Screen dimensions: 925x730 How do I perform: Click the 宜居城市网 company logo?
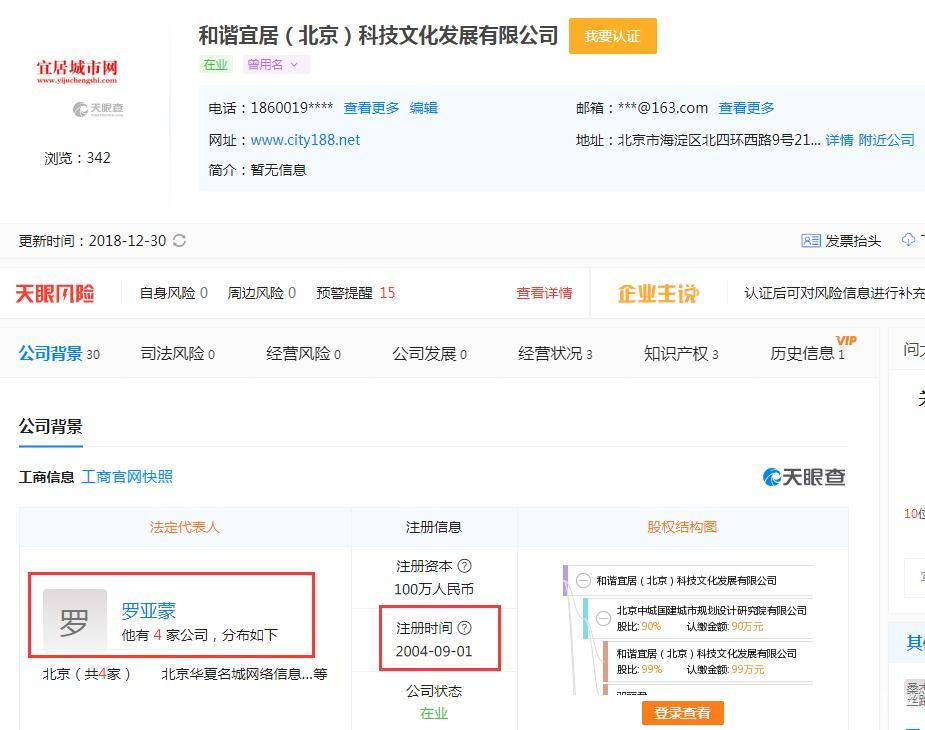point(77,71)
